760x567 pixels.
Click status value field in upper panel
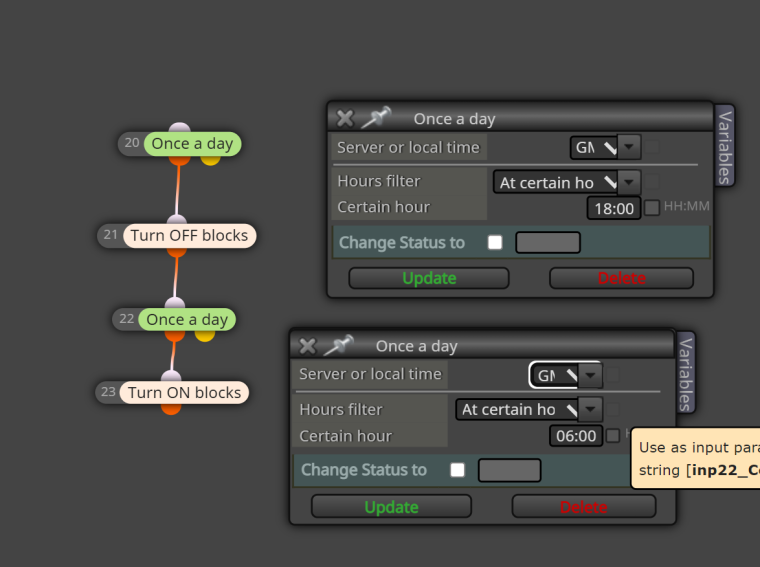(548, 242)
